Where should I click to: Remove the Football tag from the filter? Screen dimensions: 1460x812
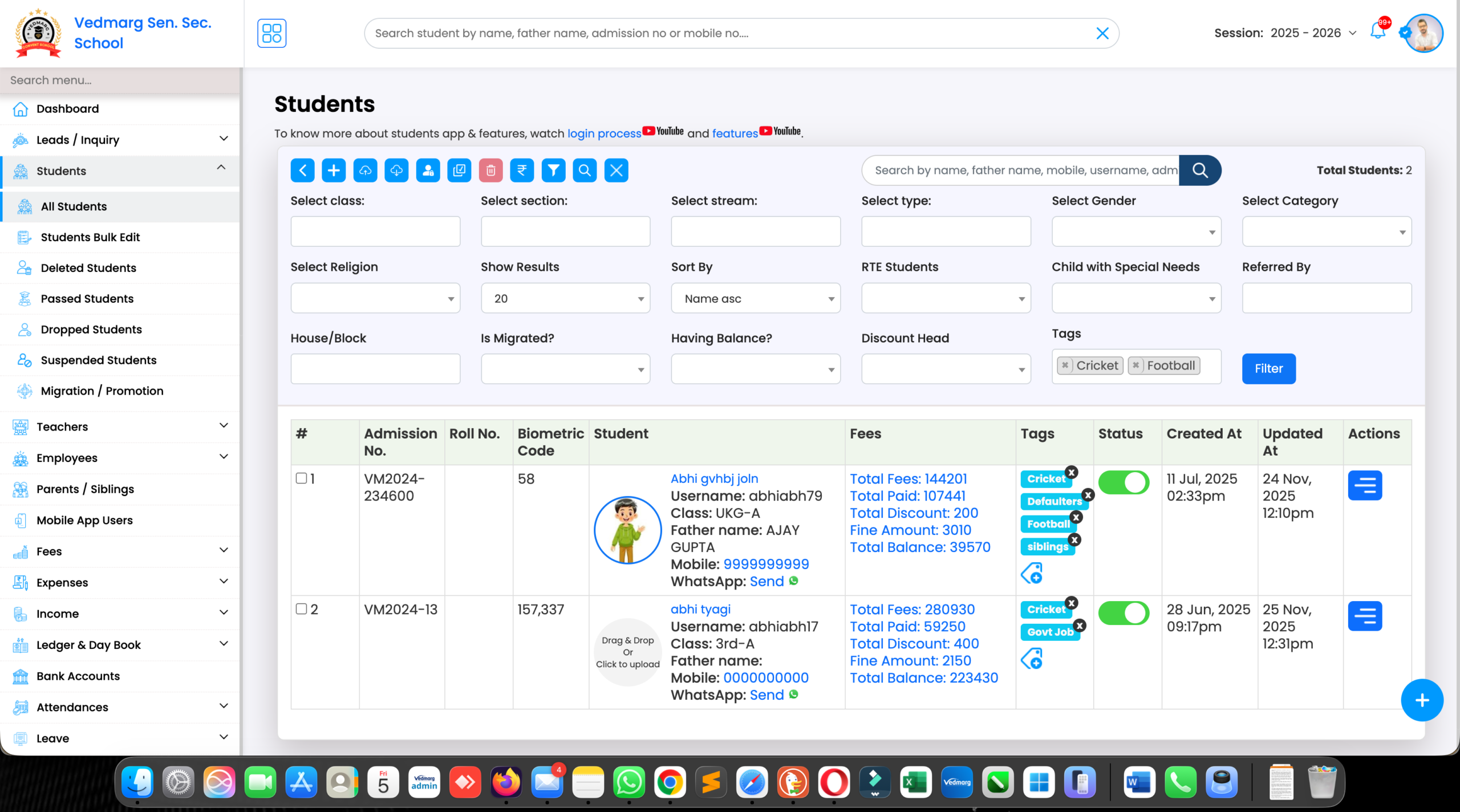(x=1135, y=366)
